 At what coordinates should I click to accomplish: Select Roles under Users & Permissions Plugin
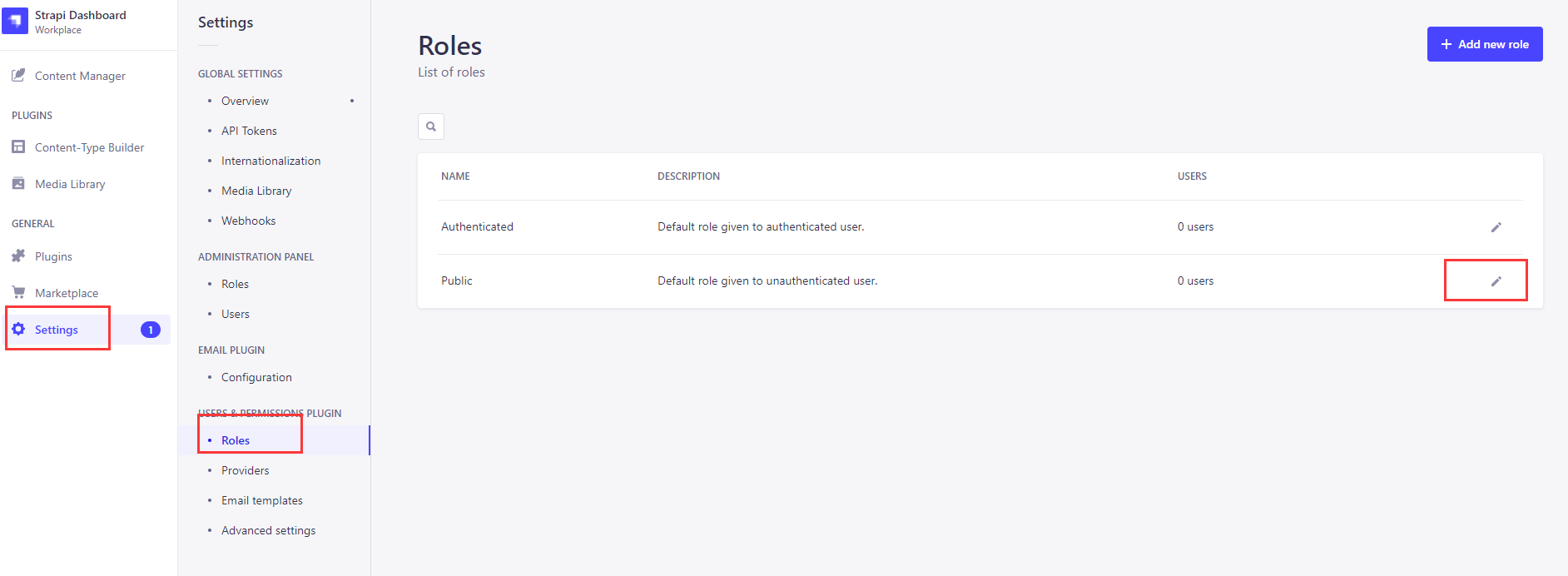coord(236,439)
